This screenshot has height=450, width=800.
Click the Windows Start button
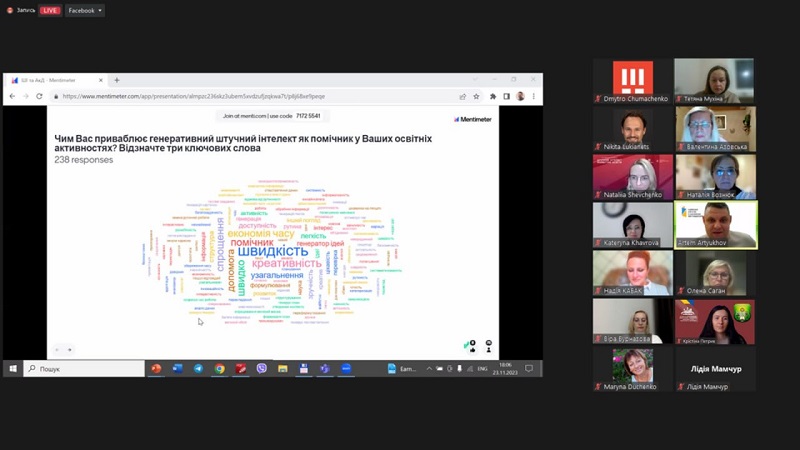pos(13,369)
